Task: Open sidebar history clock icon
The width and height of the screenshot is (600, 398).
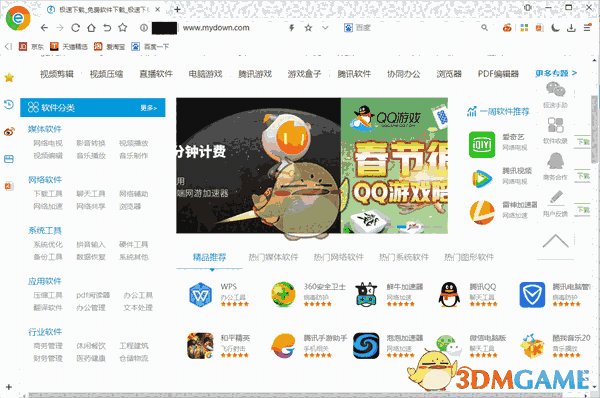Action: click(x=9, y=104)
